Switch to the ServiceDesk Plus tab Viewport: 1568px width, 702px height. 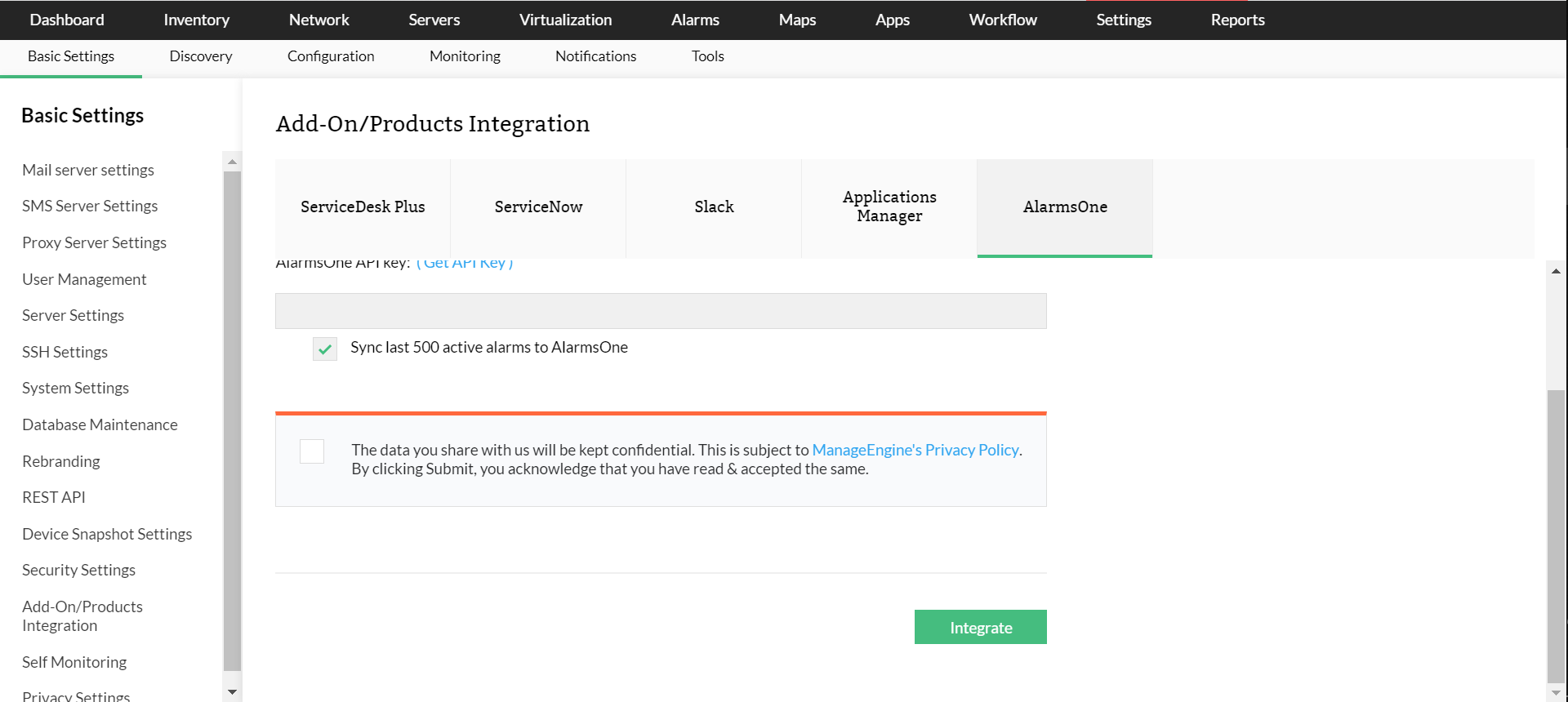pyautogui.click(x=363, y=207)
